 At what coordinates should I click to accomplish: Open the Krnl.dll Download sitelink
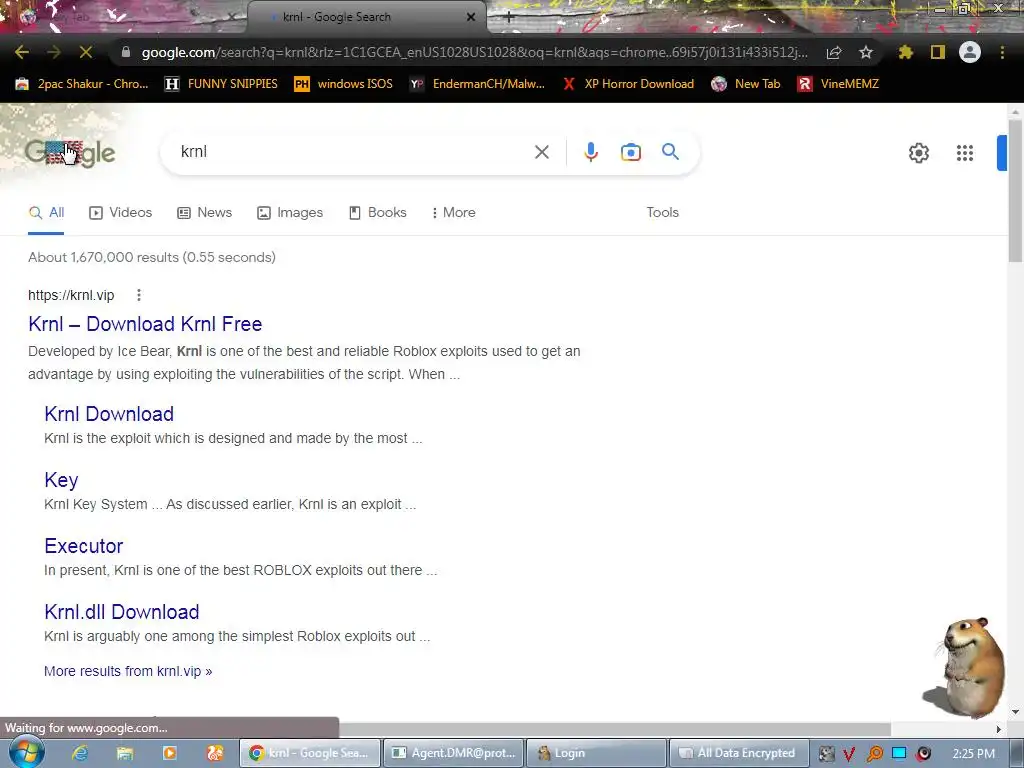[121, 612]
